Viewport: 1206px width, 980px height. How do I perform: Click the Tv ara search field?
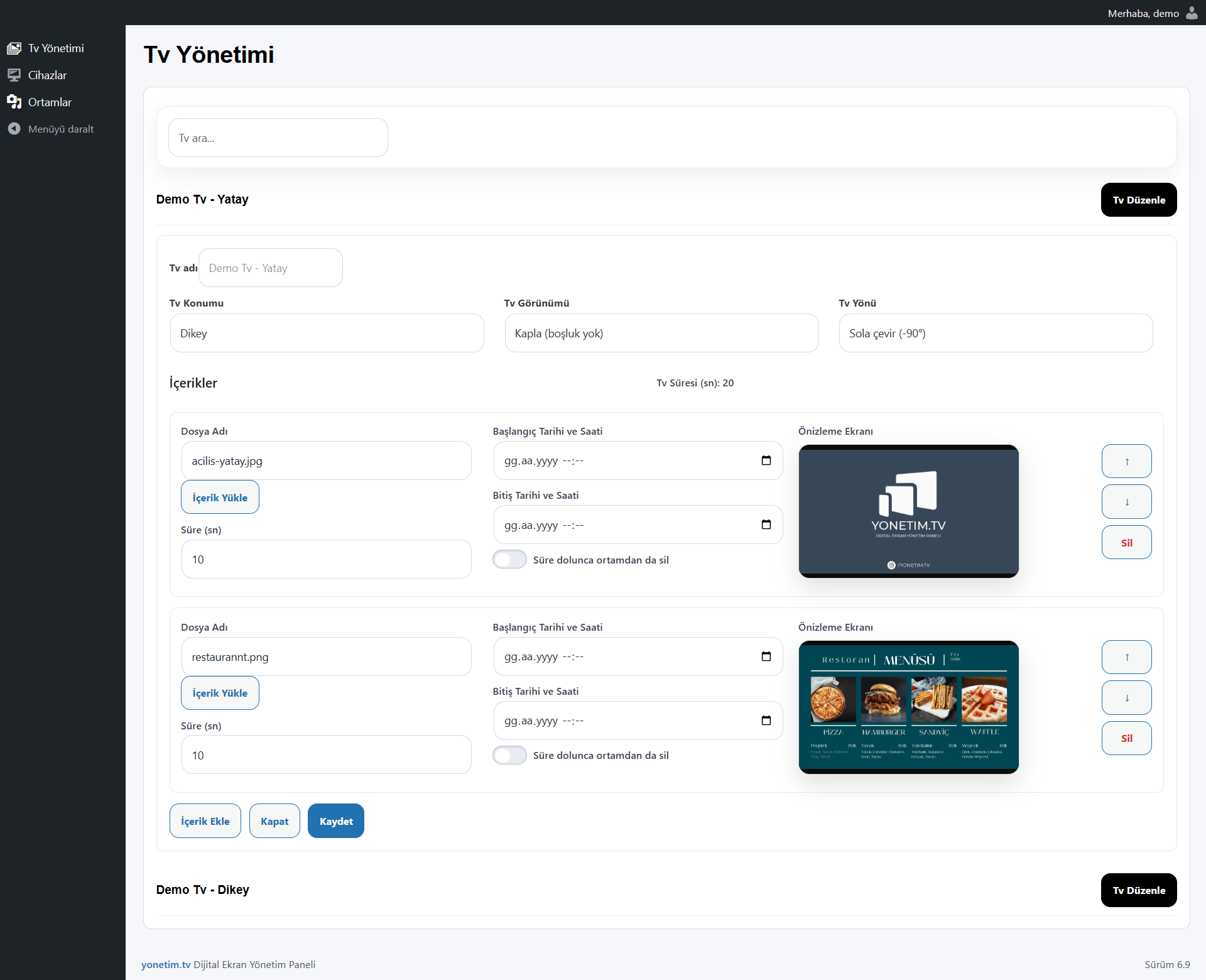pyautogui.click(x=278, y=138)
